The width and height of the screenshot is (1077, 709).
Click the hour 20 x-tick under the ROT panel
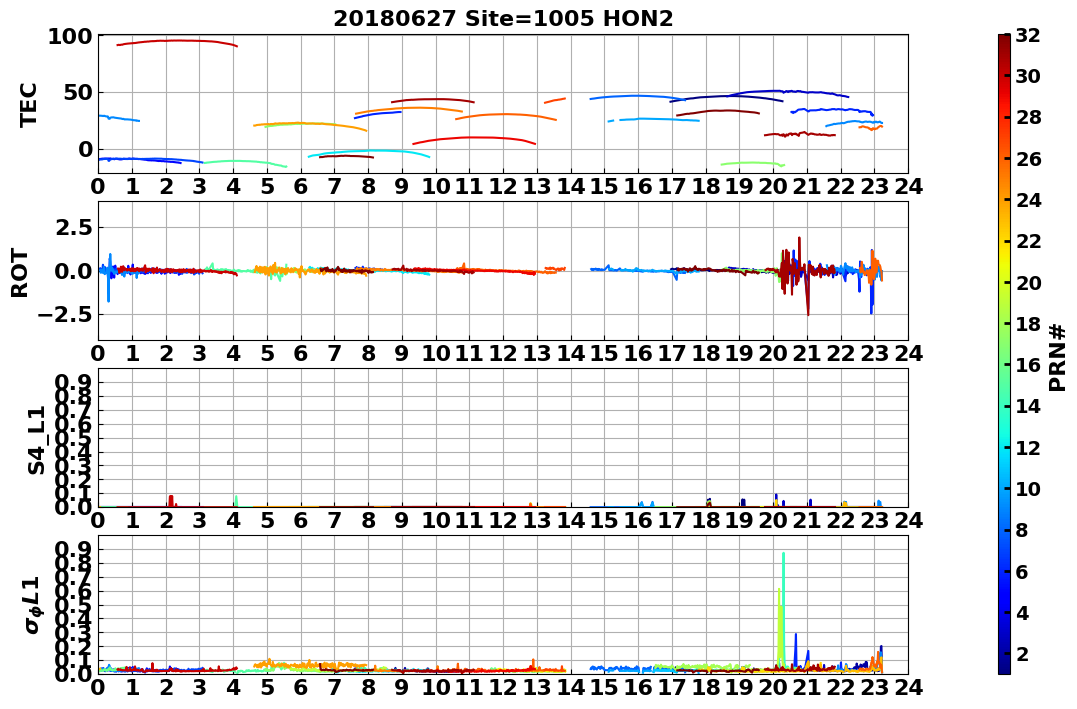[773, 353]
